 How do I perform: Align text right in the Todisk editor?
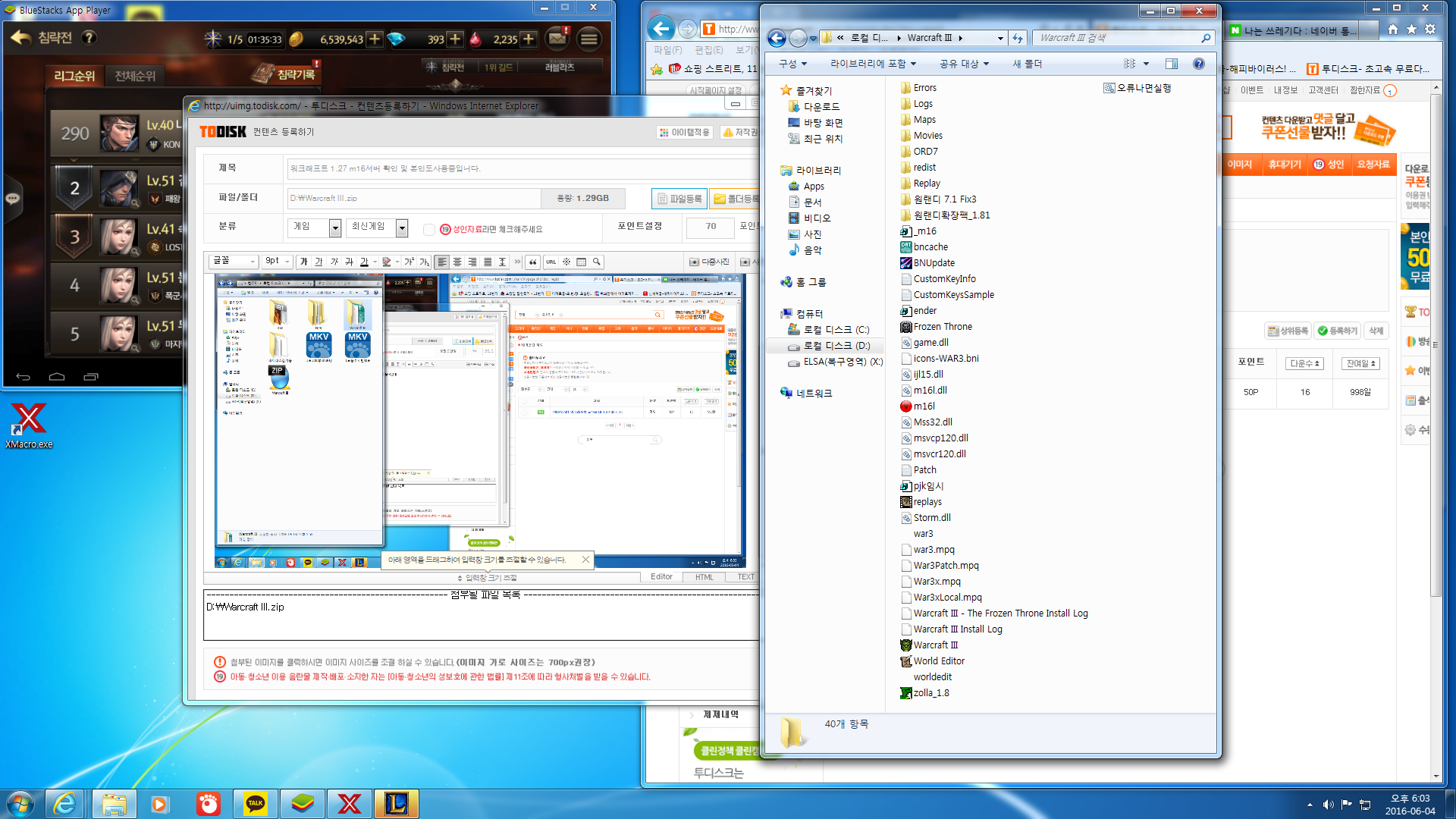pyautogui.click(x=472, y=262)
